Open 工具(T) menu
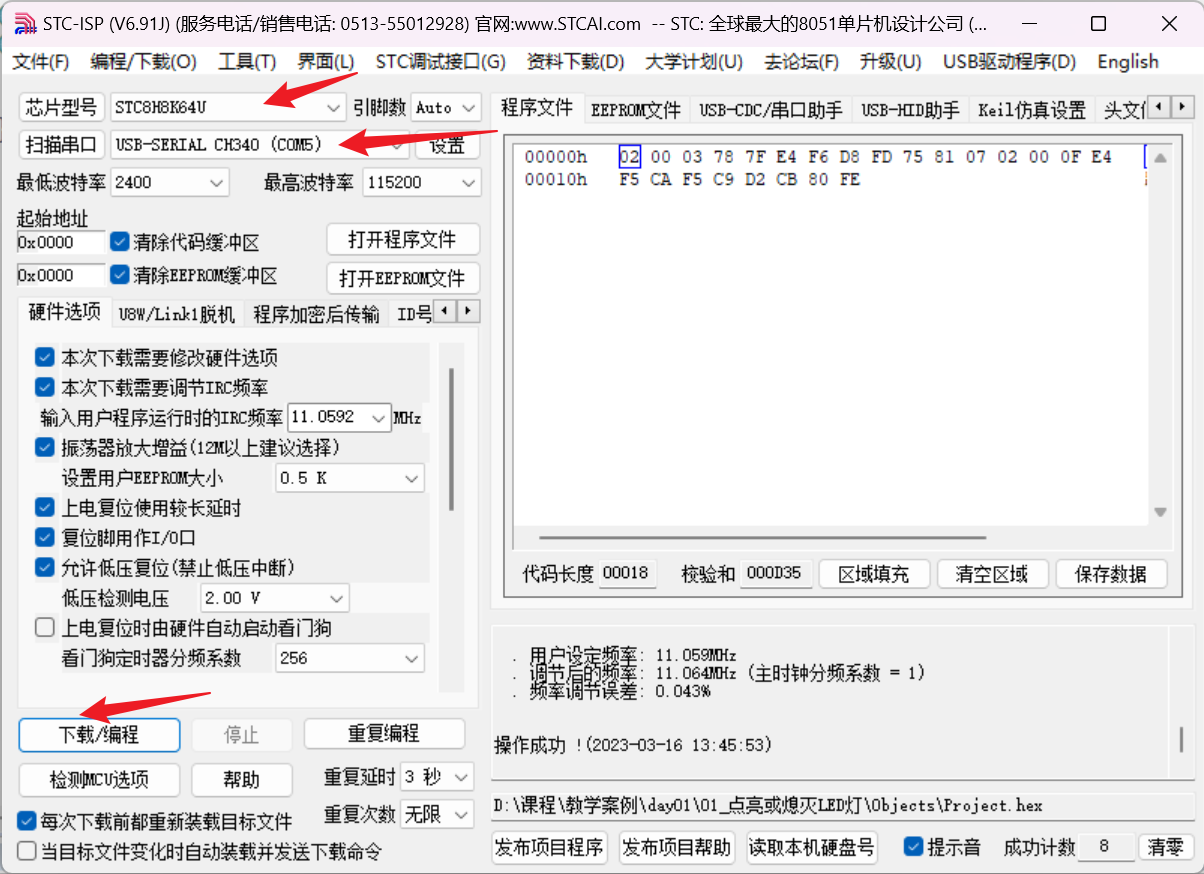The width and height of the screenshot is (1204, 874). (247, 62)
